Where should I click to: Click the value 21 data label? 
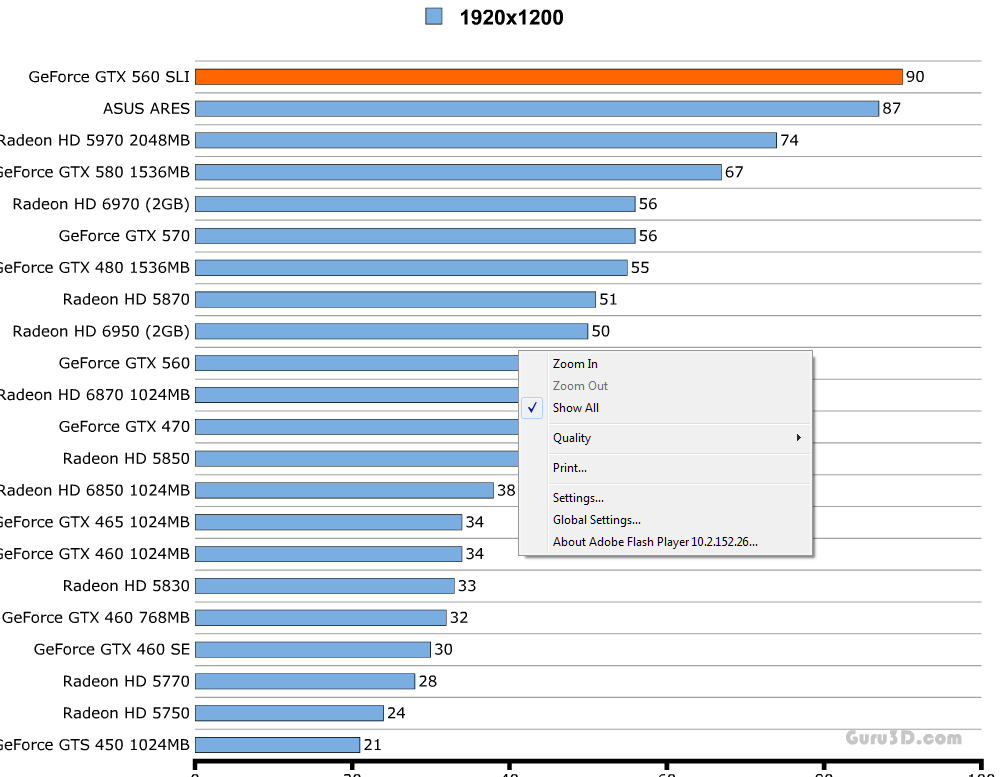click(373, 745)
